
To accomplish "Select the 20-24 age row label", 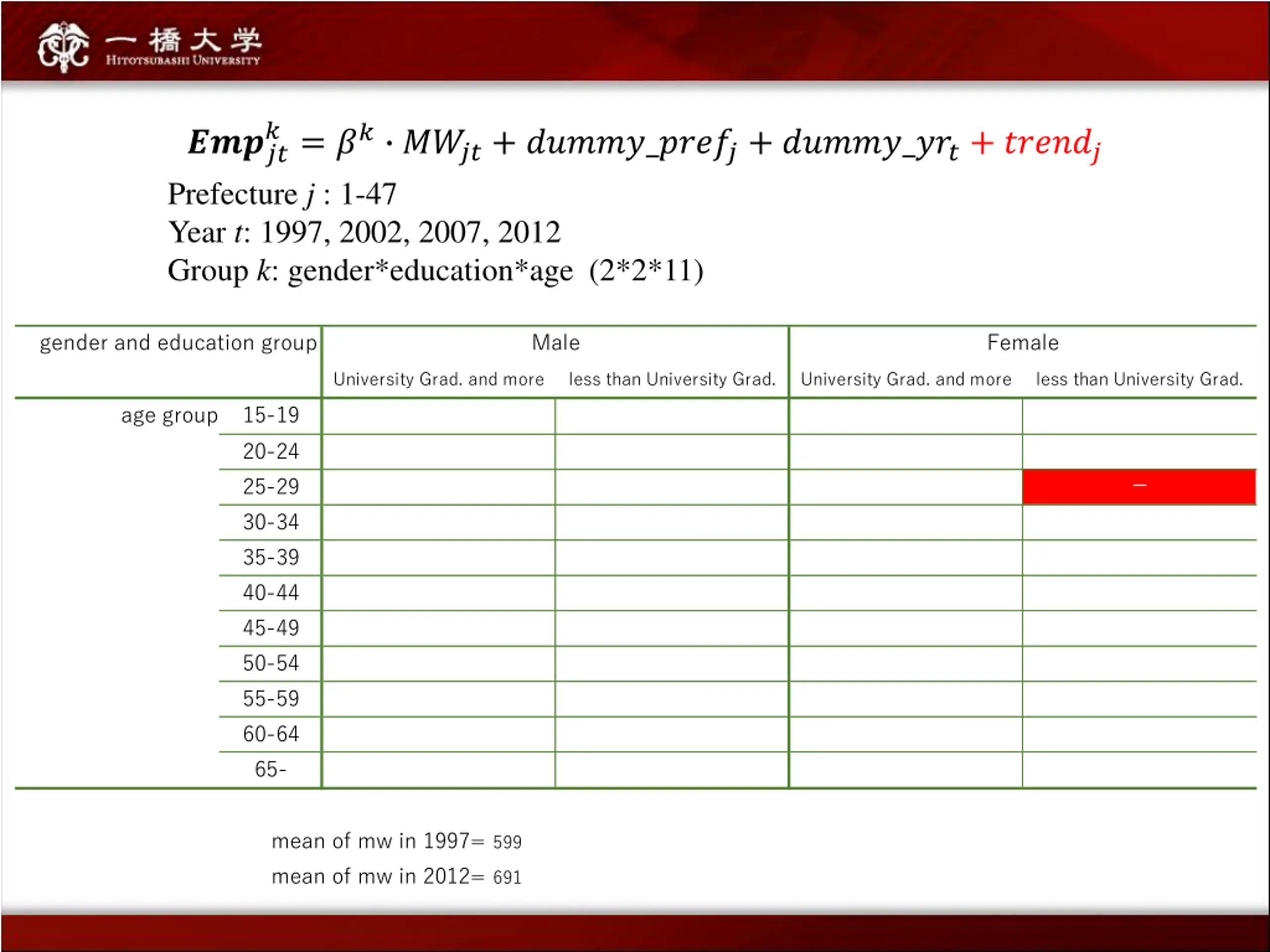I will click(x=271, y=452).
